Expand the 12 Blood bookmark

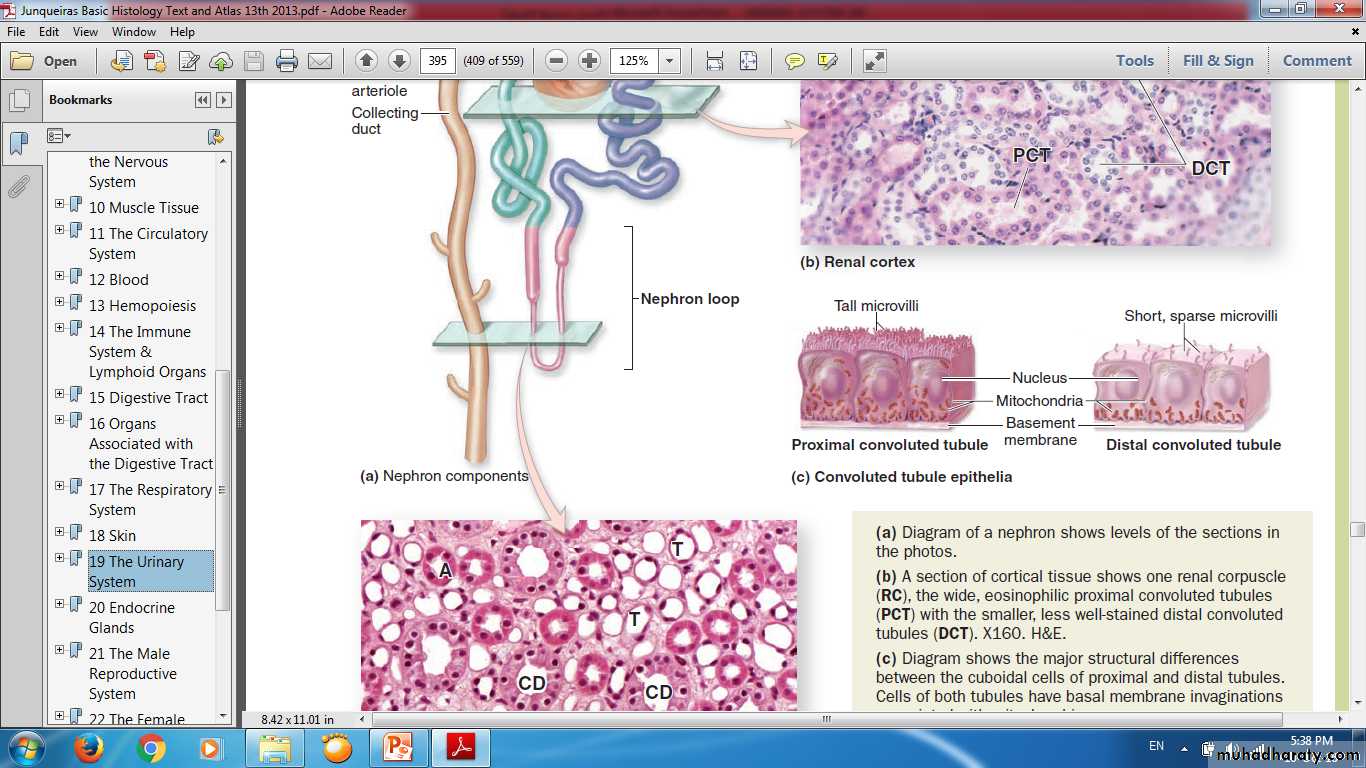point(60,276)
